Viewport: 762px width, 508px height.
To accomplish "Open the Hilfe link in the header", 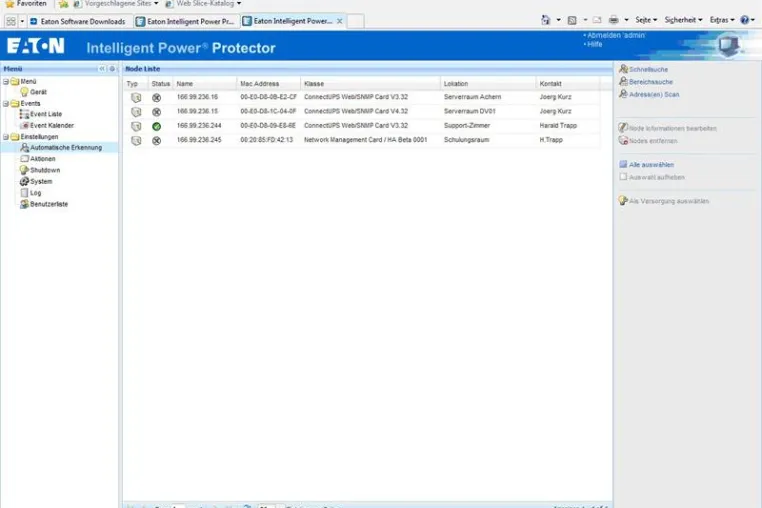I will tap(593, 44).
